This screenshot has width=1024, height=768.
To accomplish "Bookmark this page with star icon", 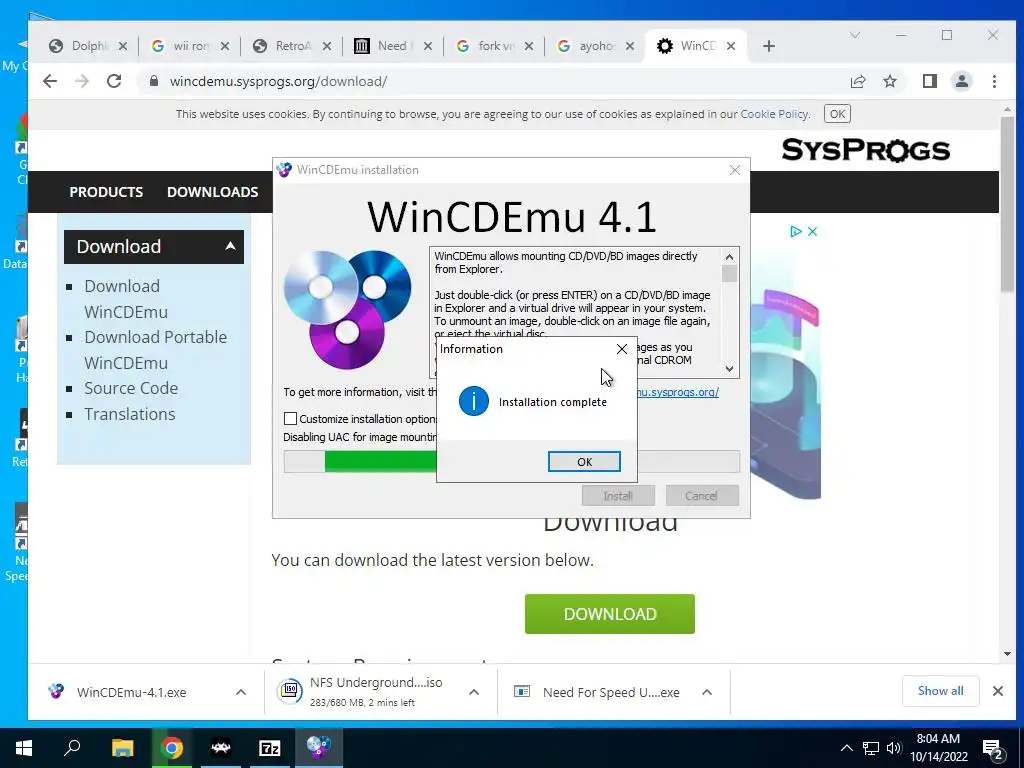I will 890,81.
